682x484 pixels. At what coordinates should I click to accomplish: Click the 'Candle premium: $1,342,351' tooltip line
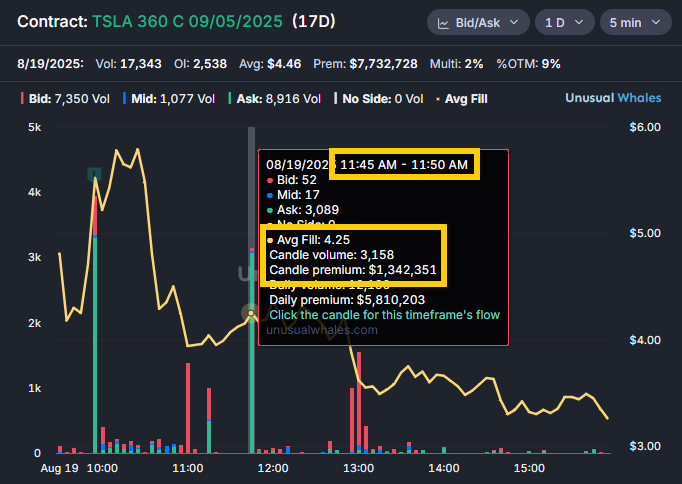point(353,270)
